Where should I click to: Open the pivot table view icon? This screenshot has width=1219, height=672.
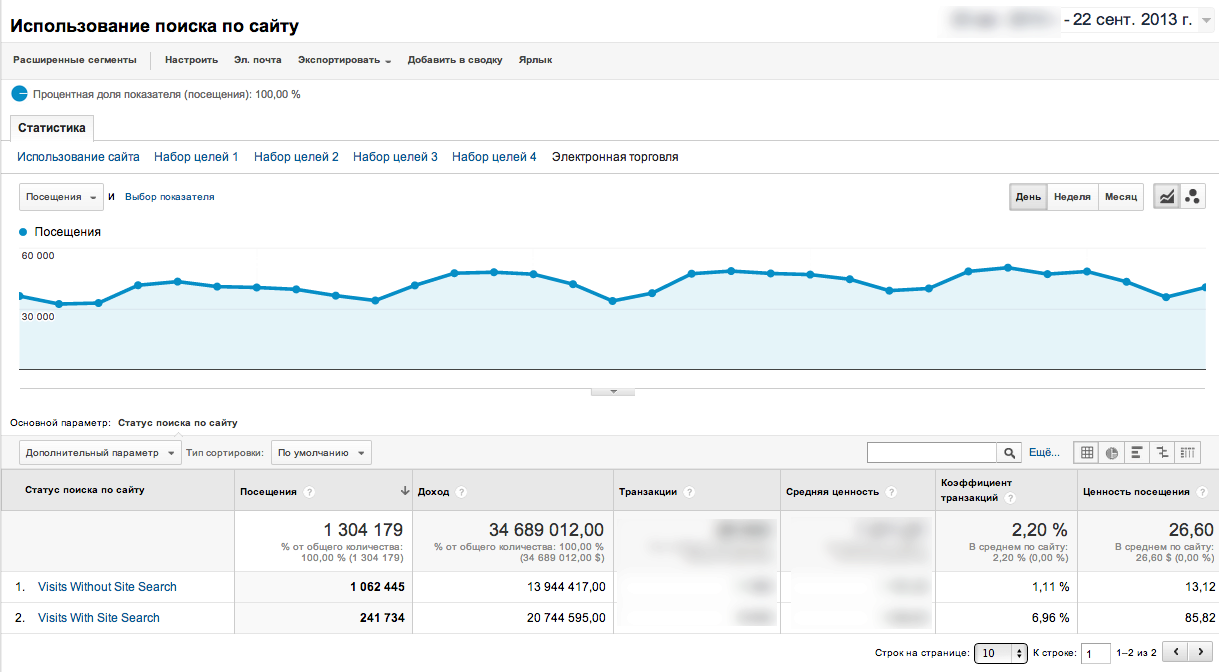click(1188, 453)
